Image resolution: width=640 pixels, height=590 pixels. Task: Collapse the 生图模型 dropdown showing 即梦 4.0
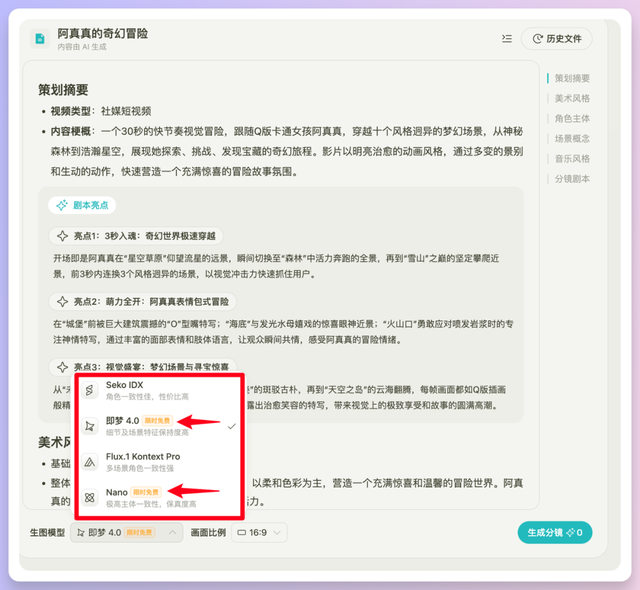tap(127, 532)
